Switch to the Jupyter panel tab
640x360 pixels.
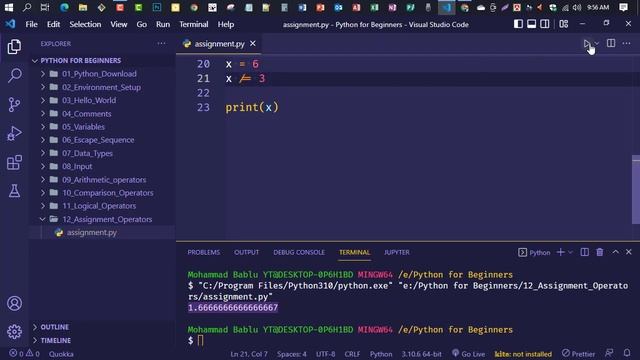click(396, 252)
